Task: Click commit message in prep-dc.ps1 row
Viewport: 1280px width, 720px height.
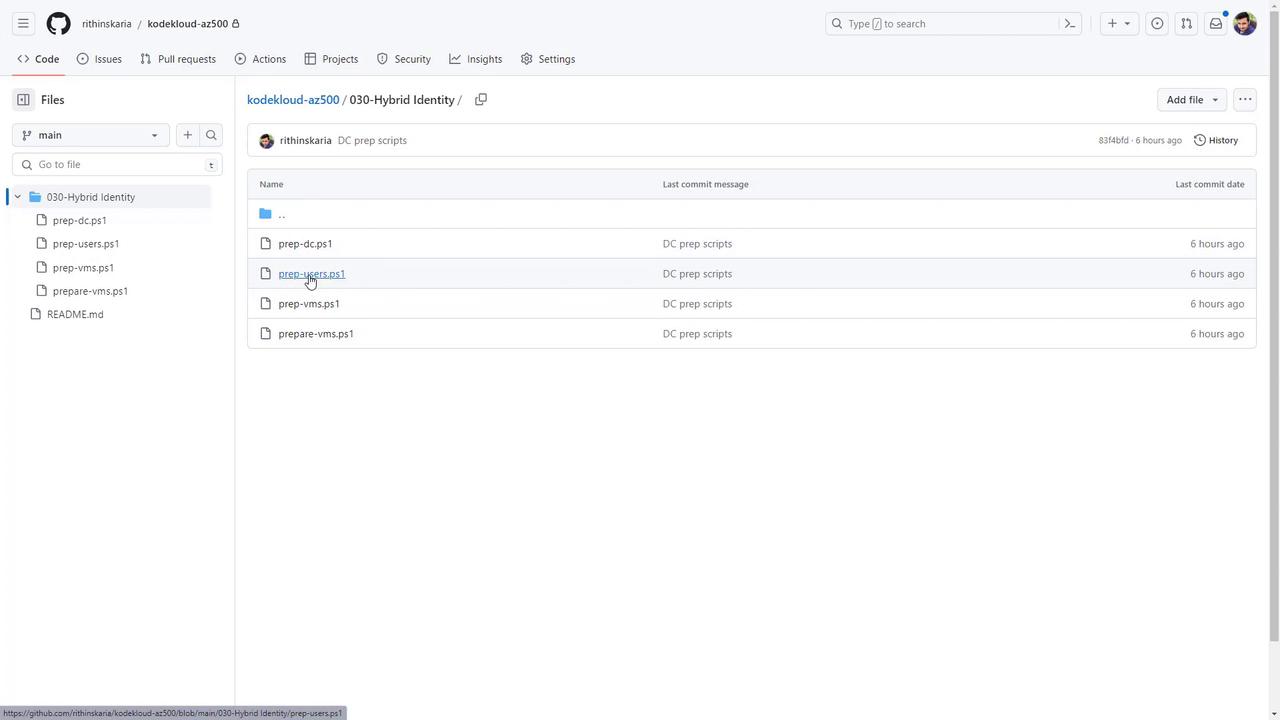Action: click(697, 244)
